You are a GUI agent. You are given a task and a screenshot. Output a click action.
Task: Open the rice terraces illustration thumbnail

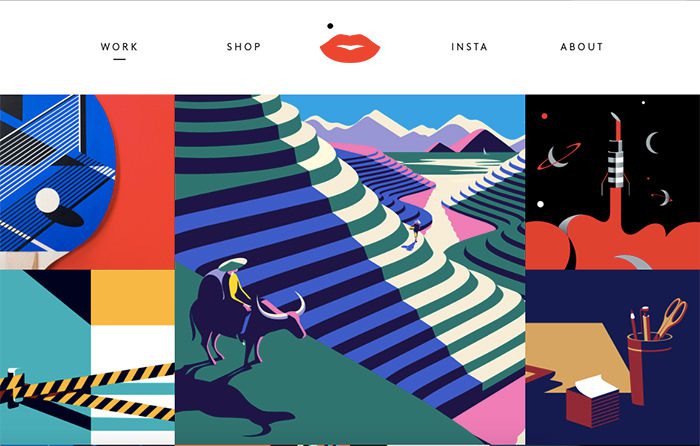350,269
